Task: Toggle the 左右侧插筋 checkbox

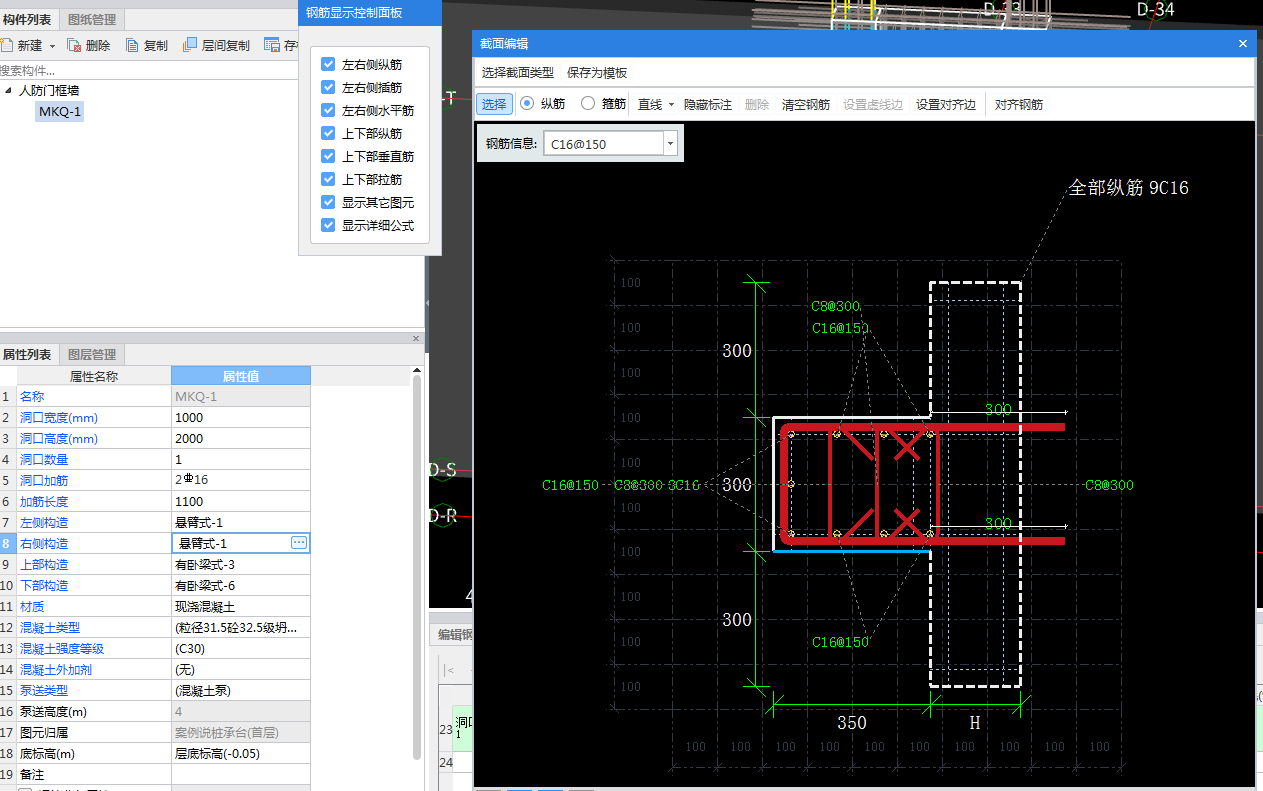Action: tap(328, 87)
